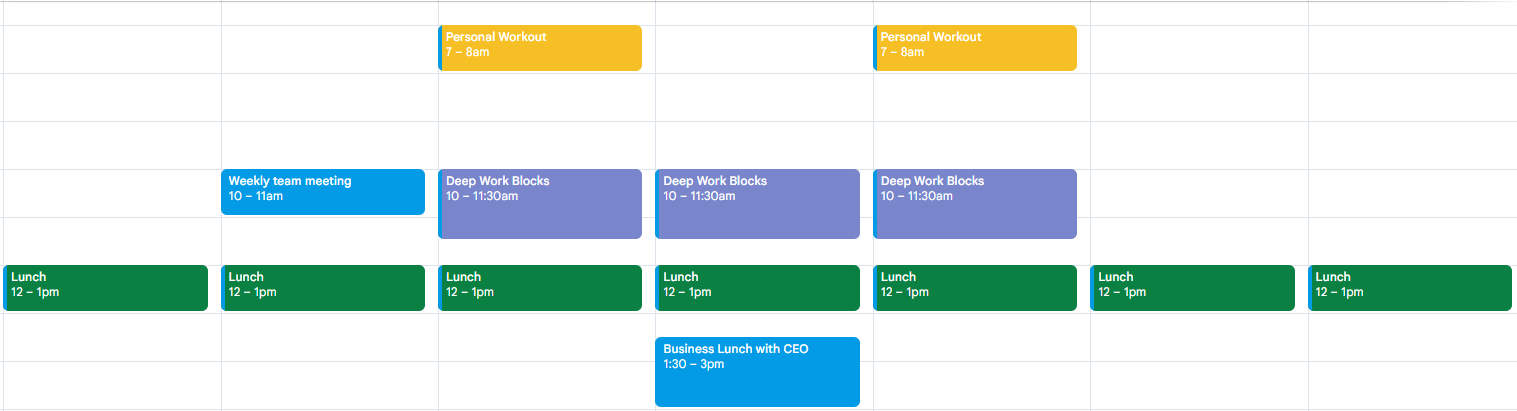
Task: Select the rightmost Personal Workout event
Action: click(x=975, y=48)
